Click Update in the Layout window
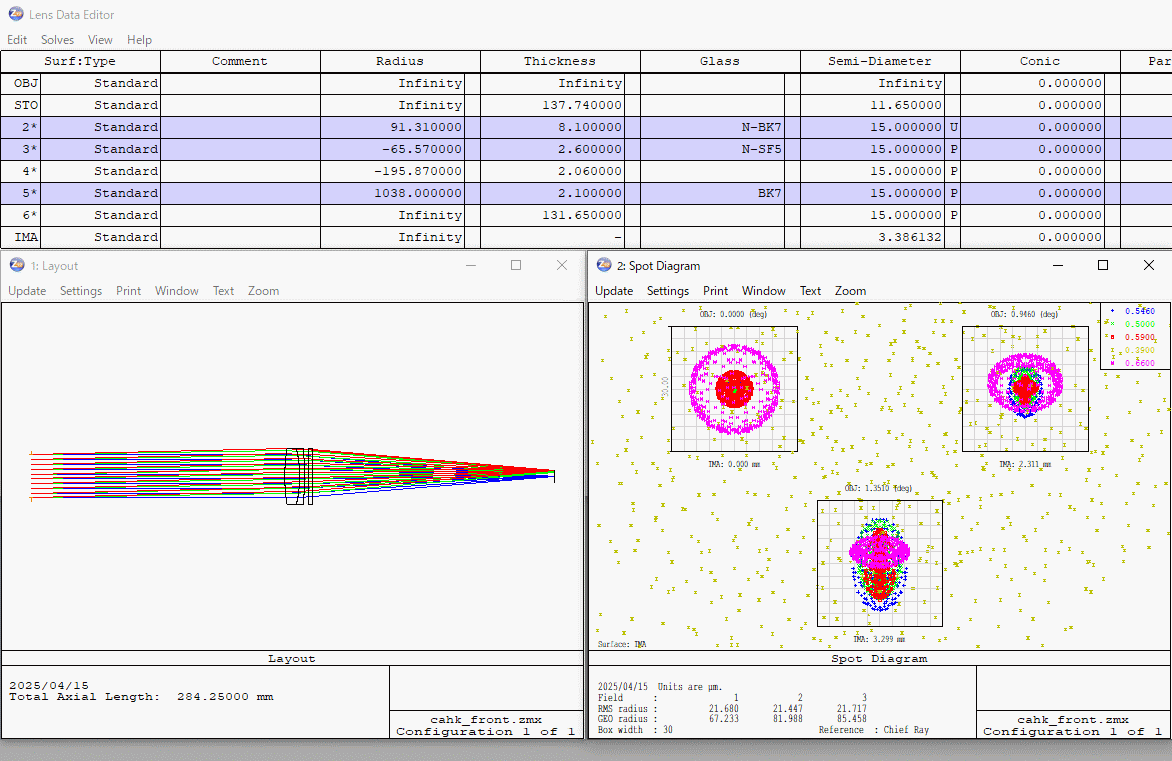Screen dimensions: 1172x761 (27, 291)
